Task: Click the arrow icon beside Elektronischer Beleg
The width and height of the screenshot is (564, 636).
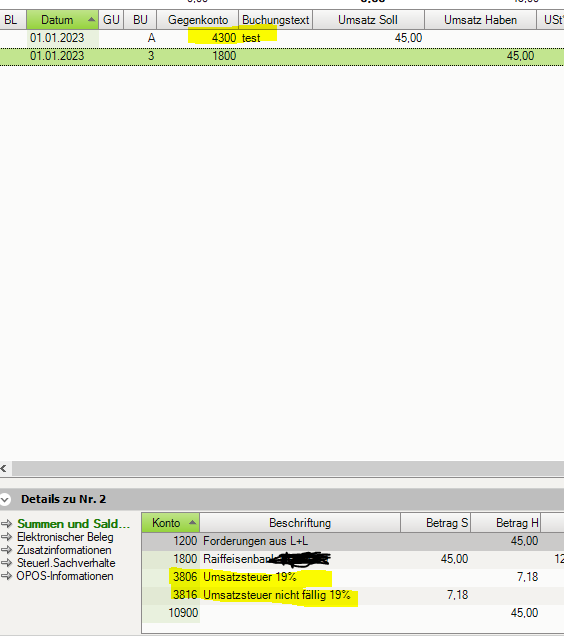Action: (6, 537)
